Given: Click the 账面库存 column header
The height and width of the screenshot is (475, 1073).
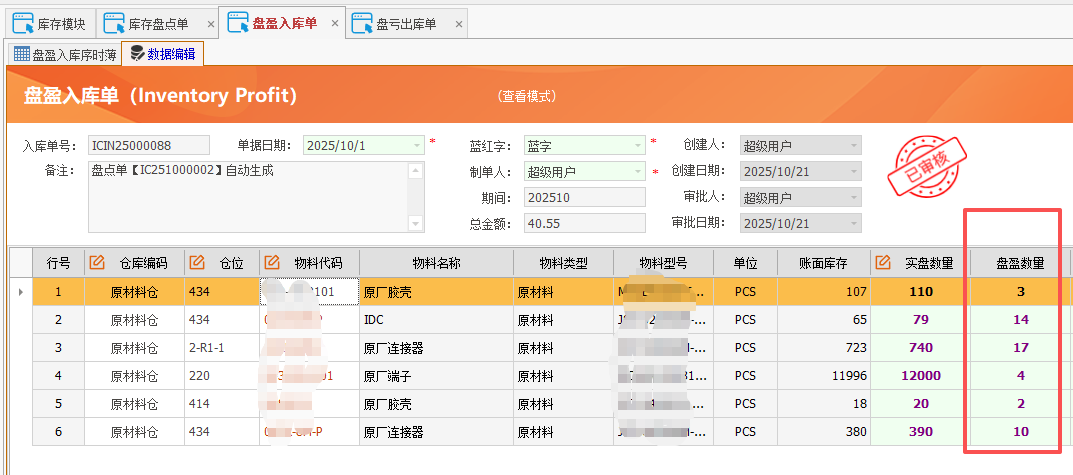Looking at the screenshot, I should pos(823,263).
